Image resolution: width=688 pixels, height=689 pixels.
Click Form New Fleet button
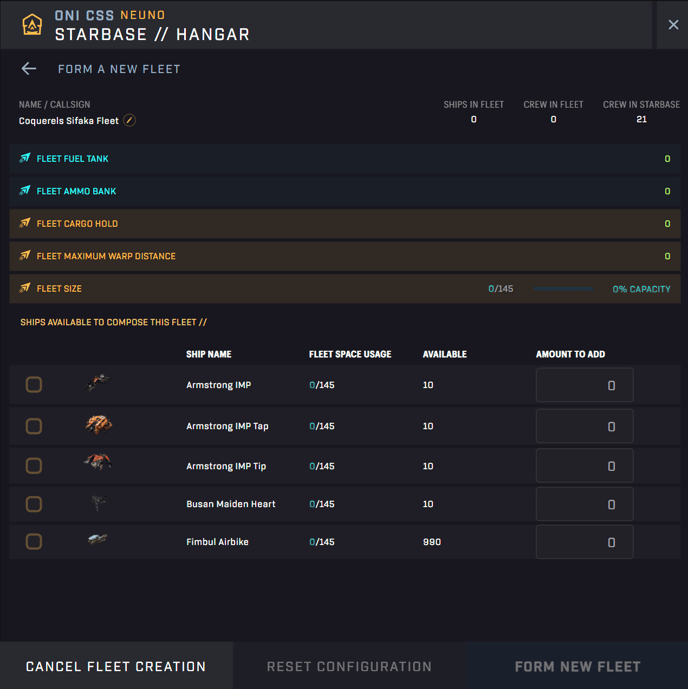tap(577, 666)
